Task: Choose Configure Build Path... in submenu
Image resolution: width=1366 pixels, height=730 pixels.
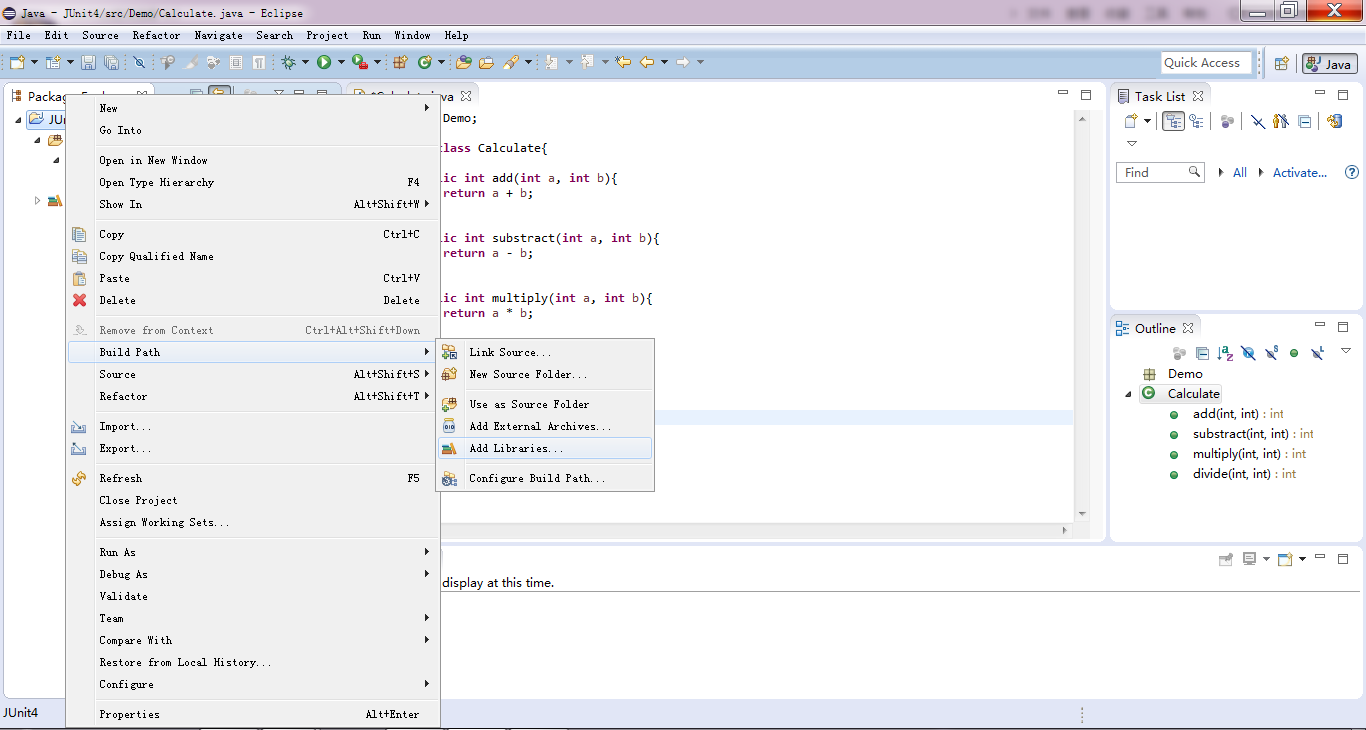Action: click(537, 478)
